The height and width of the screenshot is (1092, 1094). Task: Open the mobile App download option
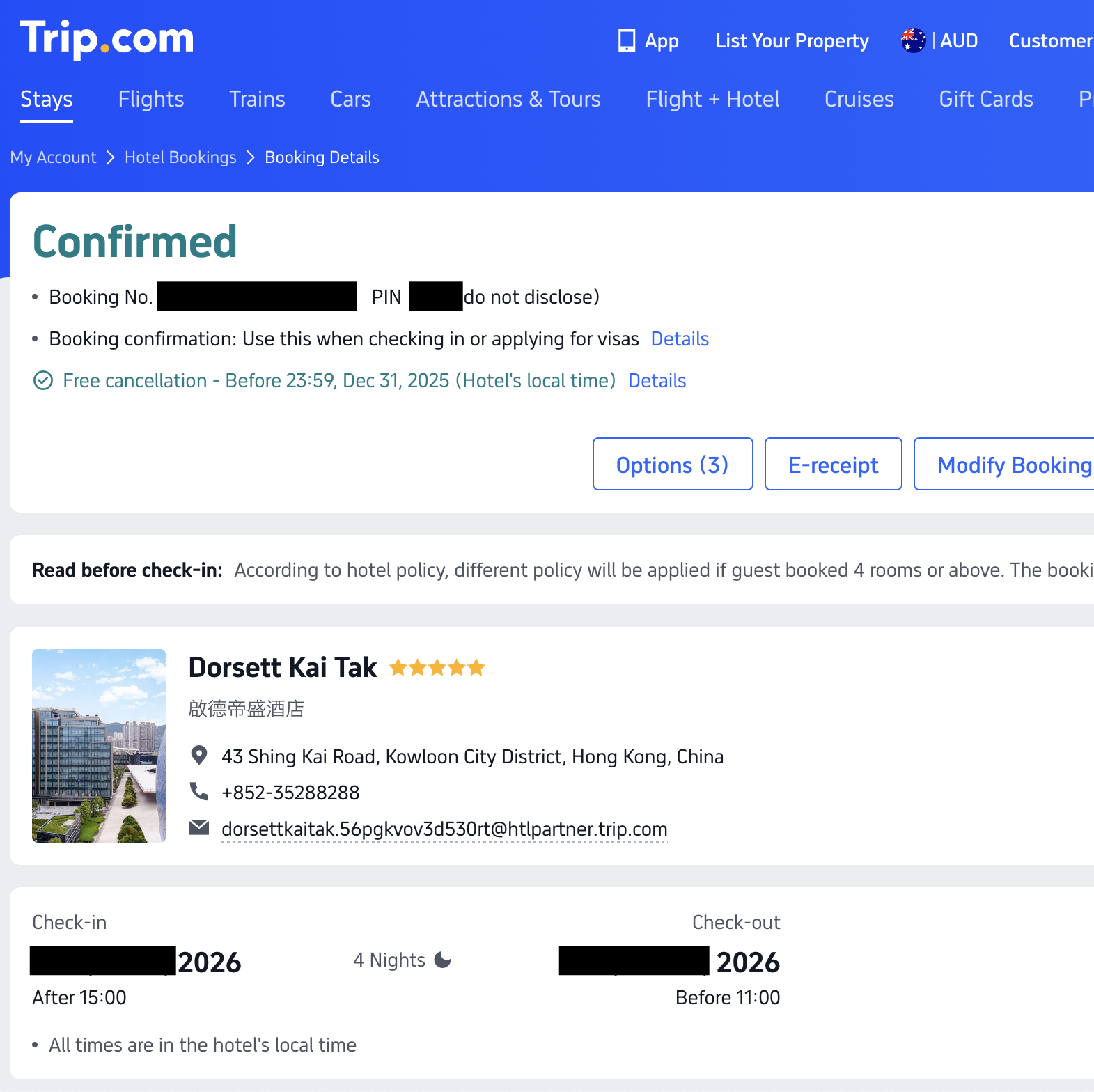[648, 41]
